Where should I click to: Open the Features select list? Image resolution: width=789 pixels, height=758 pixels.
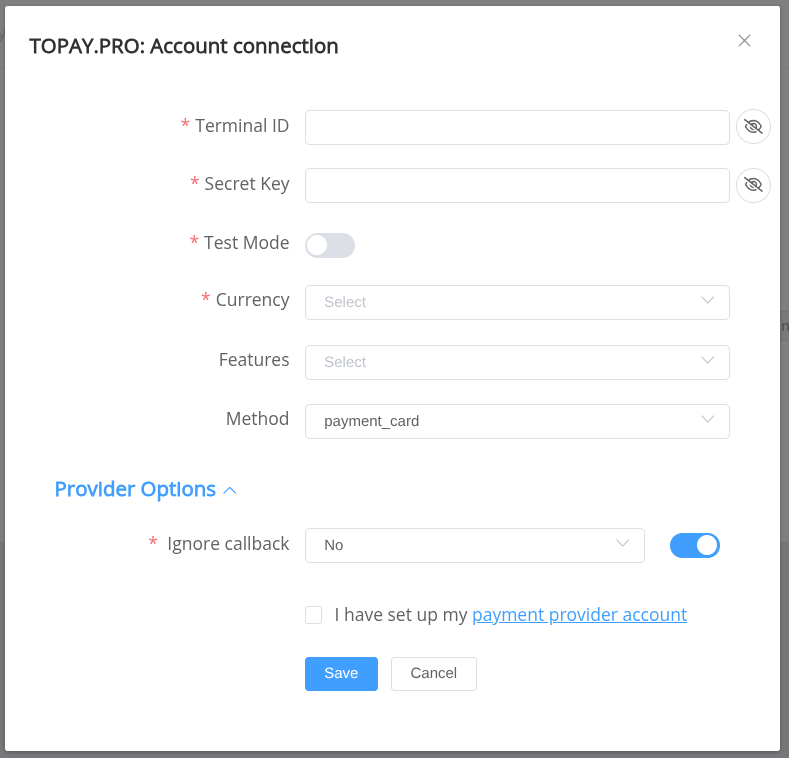[516, 362]
